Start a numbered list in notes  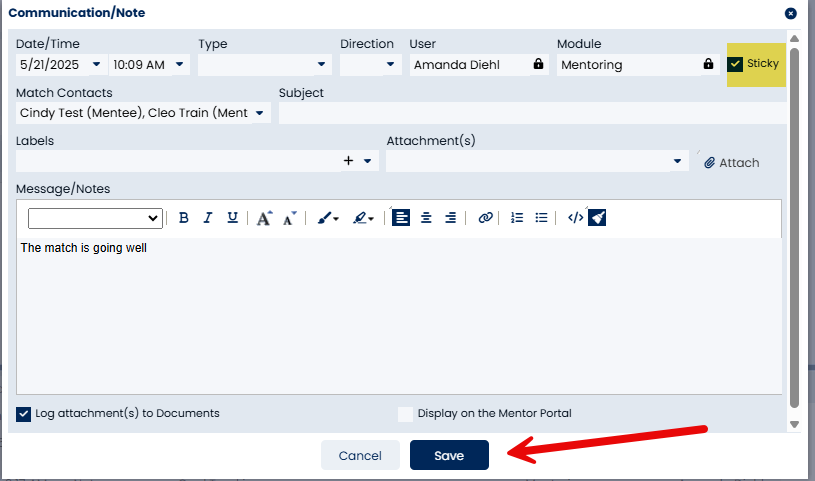click(517, 218)
